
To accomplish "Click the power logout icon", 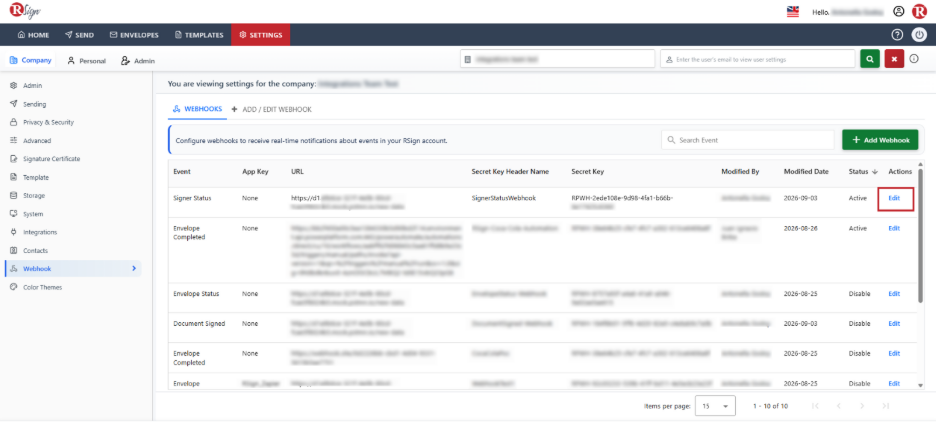I will (919, 35).
